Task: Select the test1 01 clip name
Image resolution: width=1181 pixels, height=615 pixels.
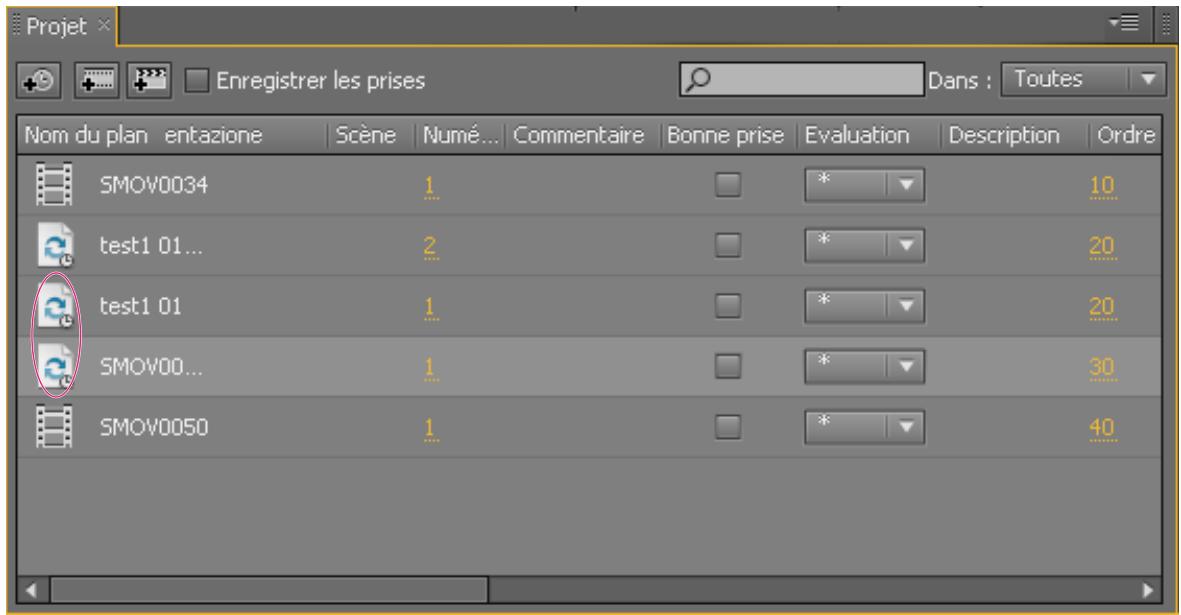Action: pyautogui.click(x=140, y=306)
